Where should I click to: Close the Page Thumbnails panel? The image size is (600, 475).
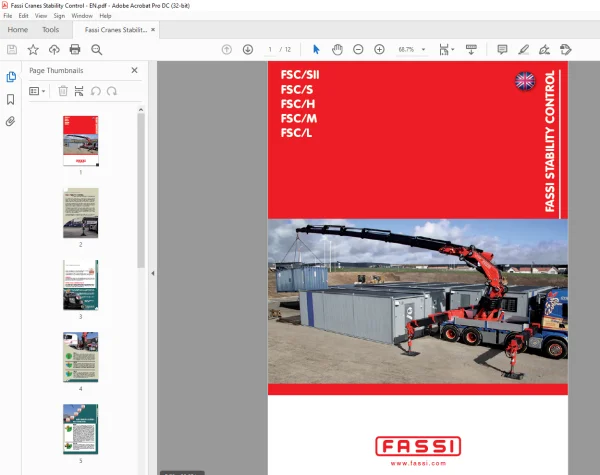134,70
